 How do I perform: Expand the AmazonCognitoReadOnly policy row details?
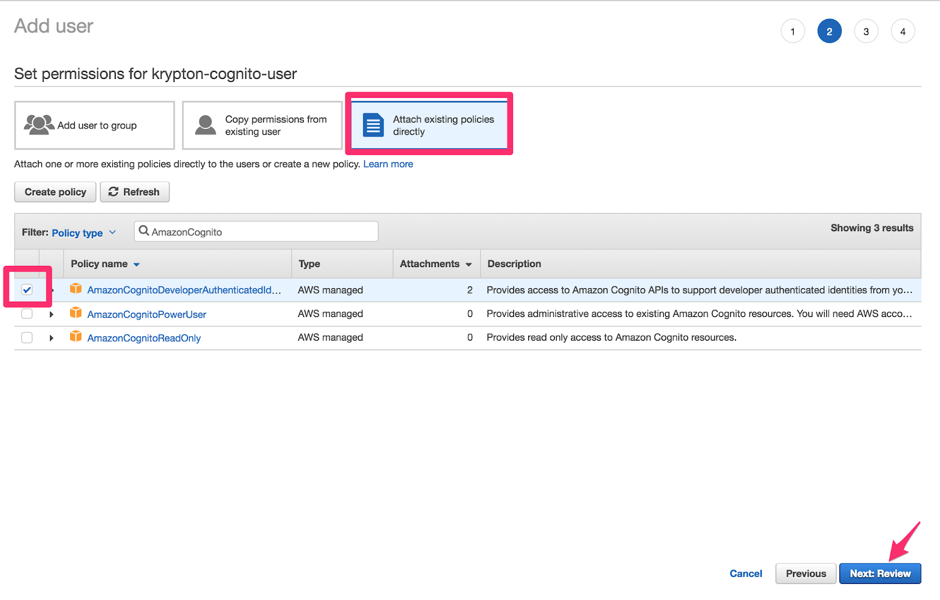51,338
